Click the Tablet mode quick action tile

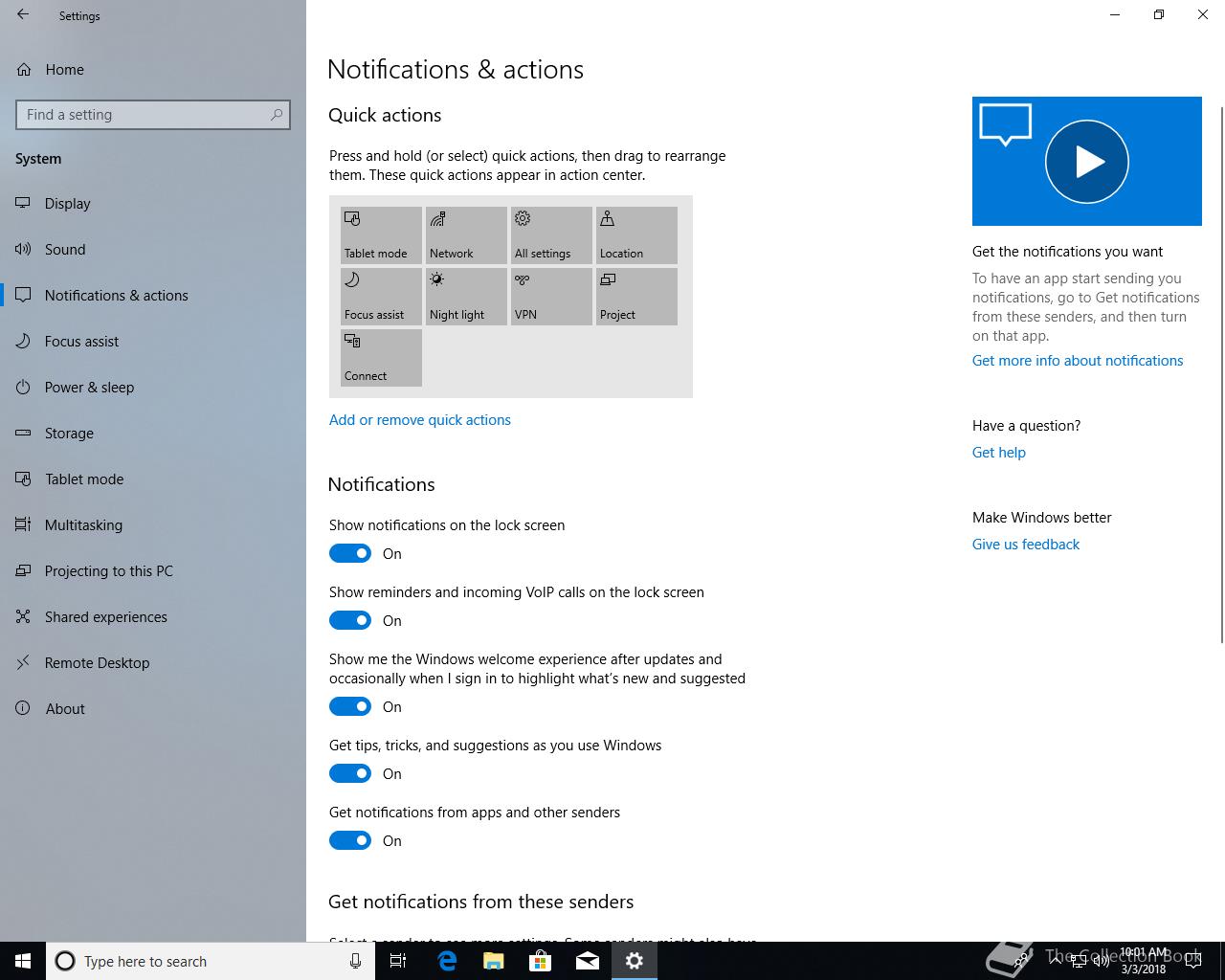coord(381,235)
